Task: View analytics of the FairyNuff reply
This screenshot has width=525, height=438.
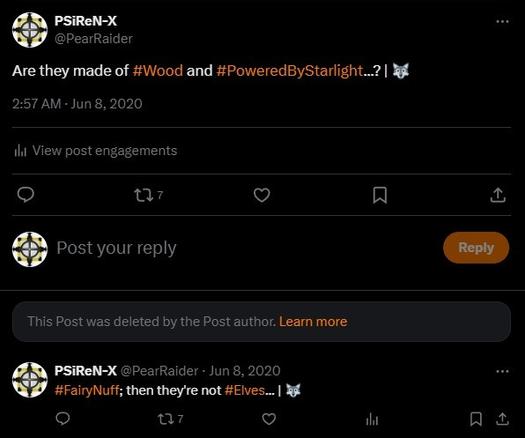Action: (x=372, y=419)
